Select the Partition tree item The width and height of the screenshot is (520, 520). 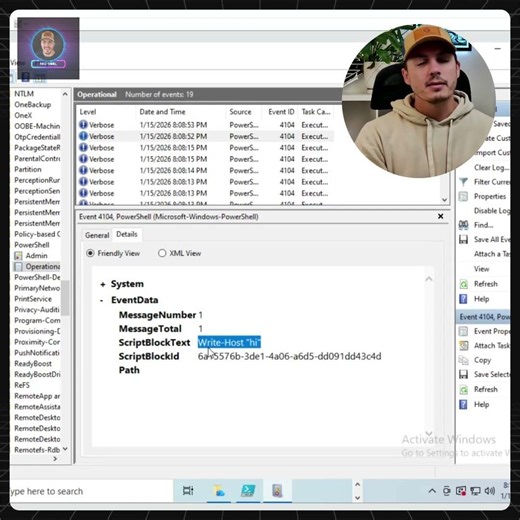tap(28, 169)
